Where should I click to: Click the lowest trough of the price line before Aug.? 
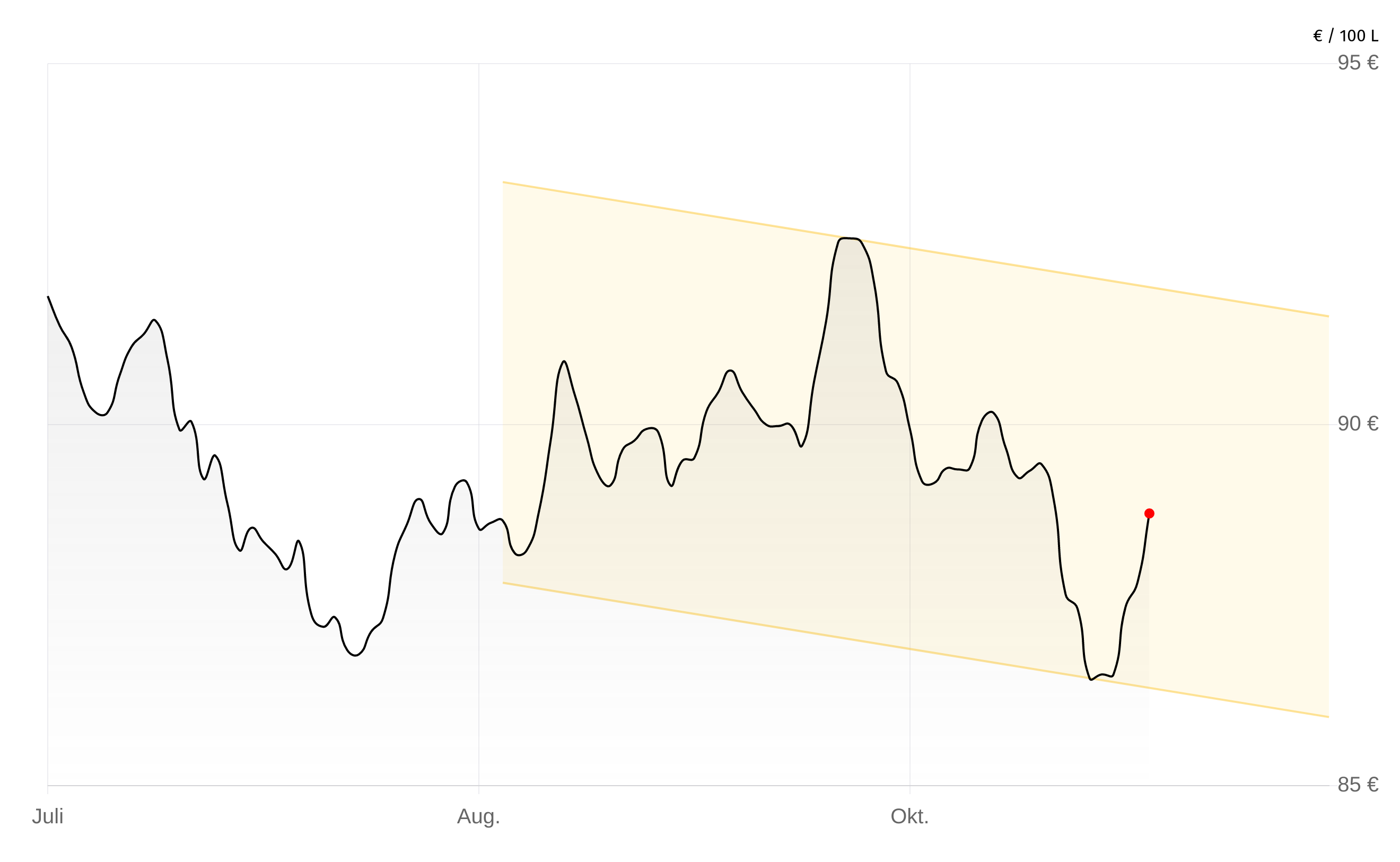[355, 656]
